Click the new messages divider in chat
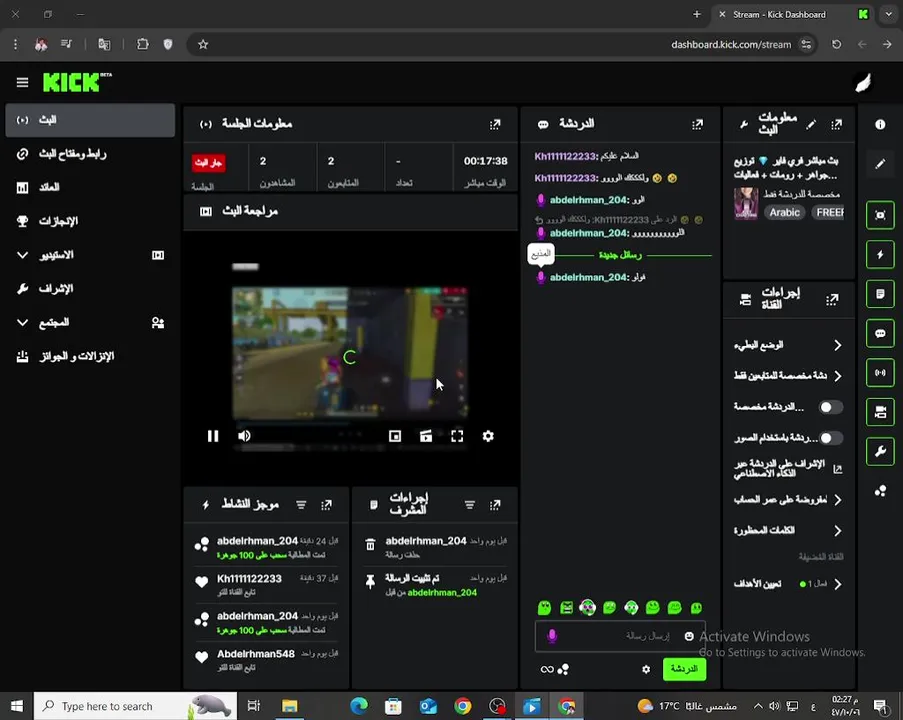 click(620, 255)
